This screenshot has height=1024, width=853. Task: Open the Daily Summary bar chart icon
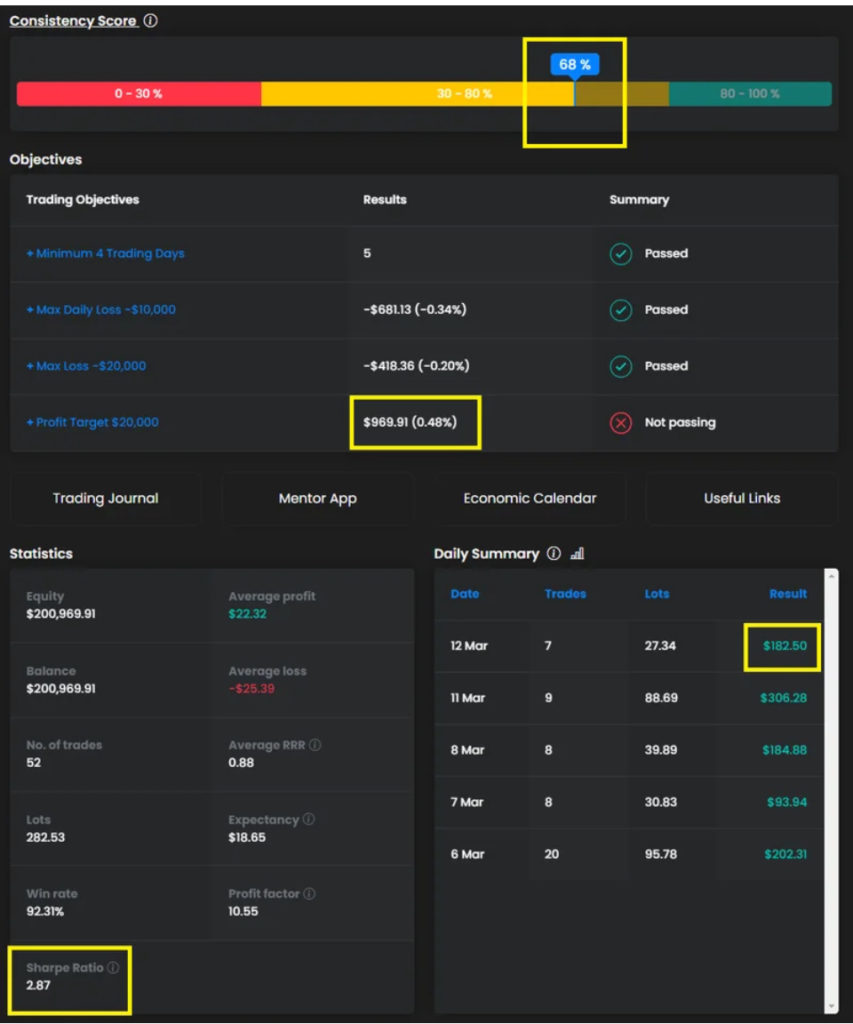click(x=577, y=554)
